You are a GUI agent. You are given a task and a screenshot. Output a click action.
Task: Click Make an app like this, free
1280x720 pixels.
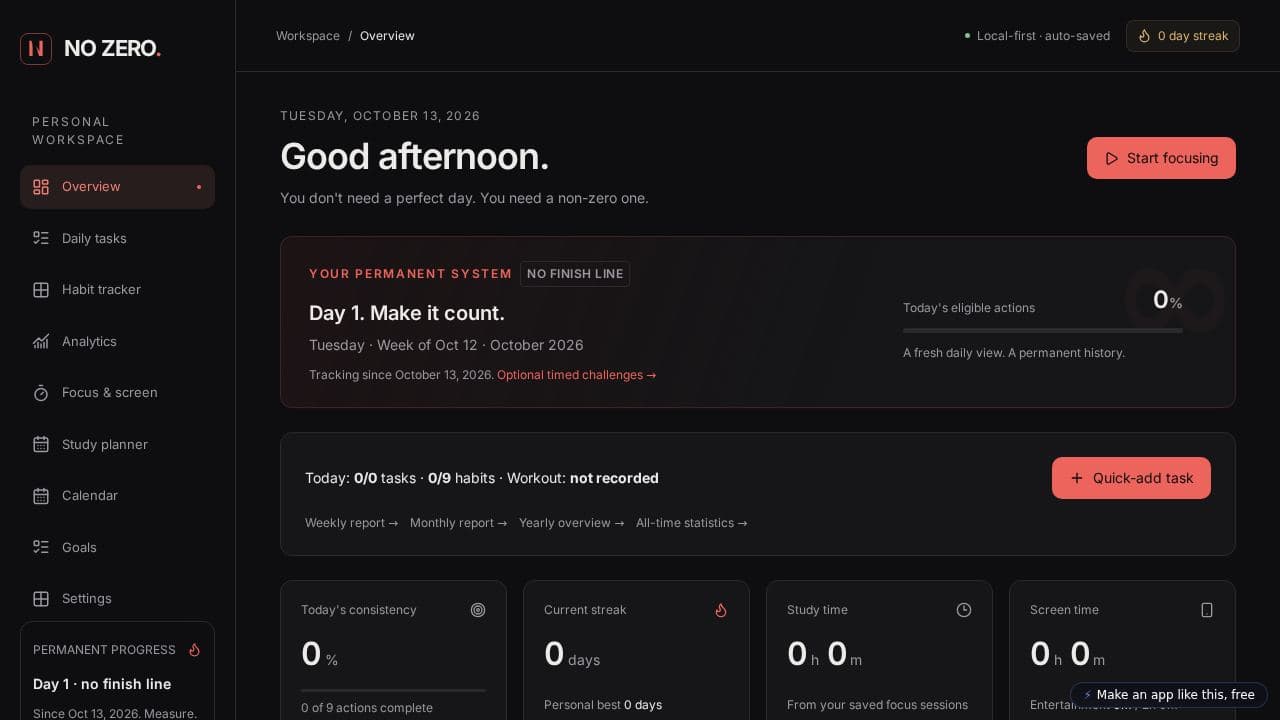coord(1169,695)
